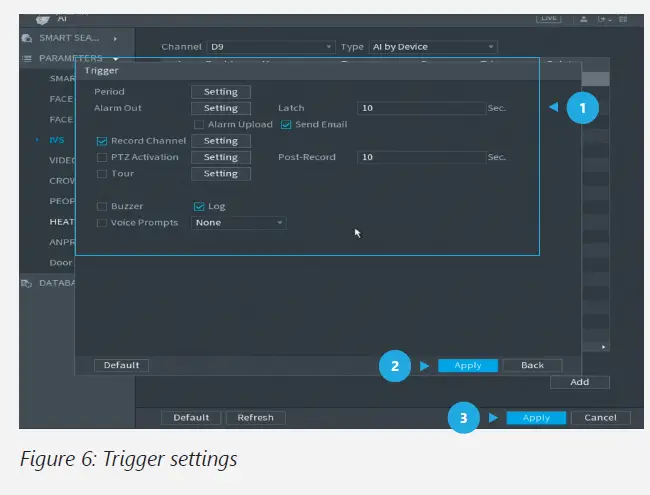Click the bottom bar Apply button
The width and height of the screenshot is (650, 495).
tap(536, 417)
